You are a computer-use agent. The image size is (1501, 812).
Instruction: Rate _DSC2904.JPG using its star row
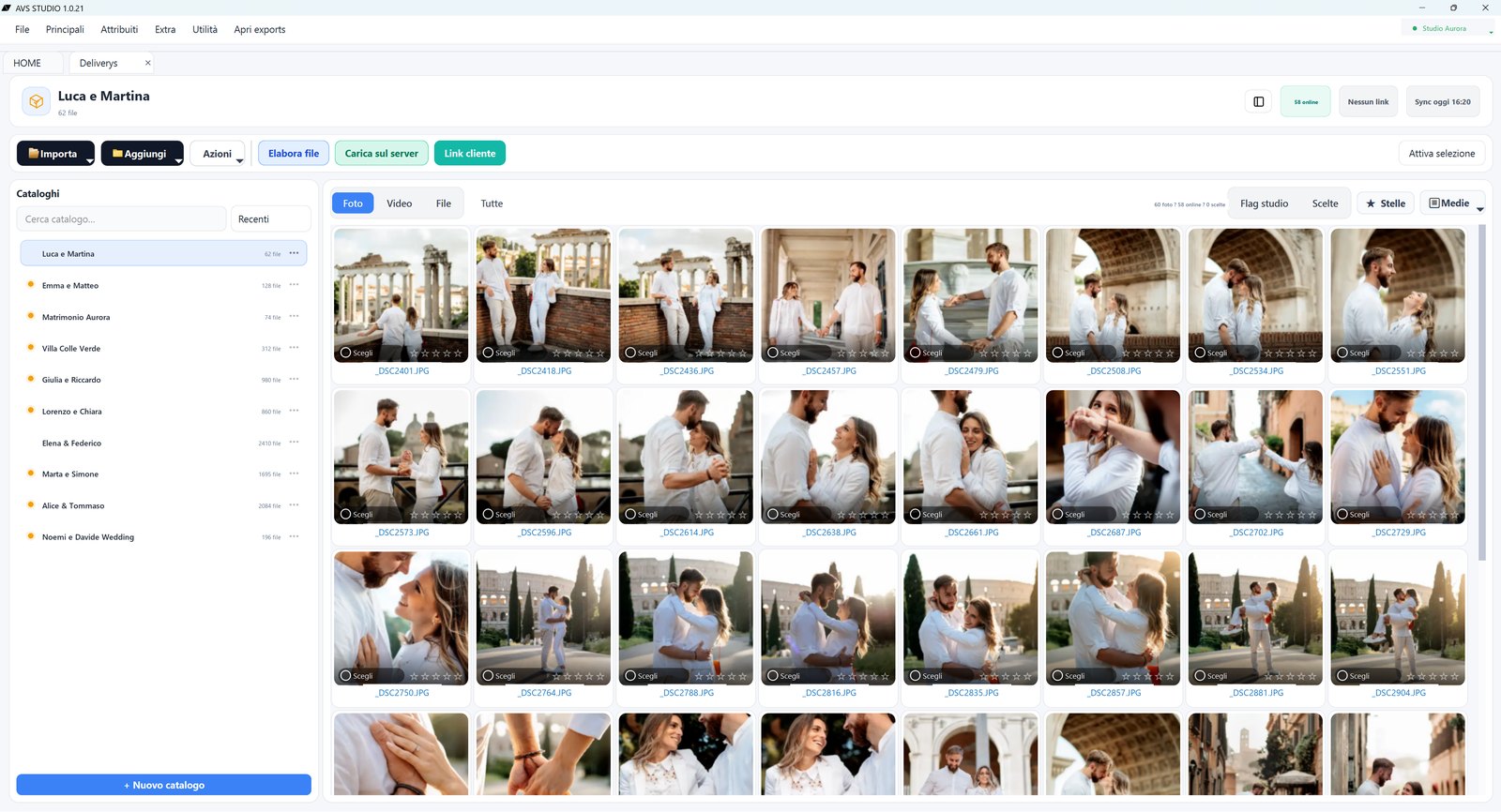click(1433, 676)
